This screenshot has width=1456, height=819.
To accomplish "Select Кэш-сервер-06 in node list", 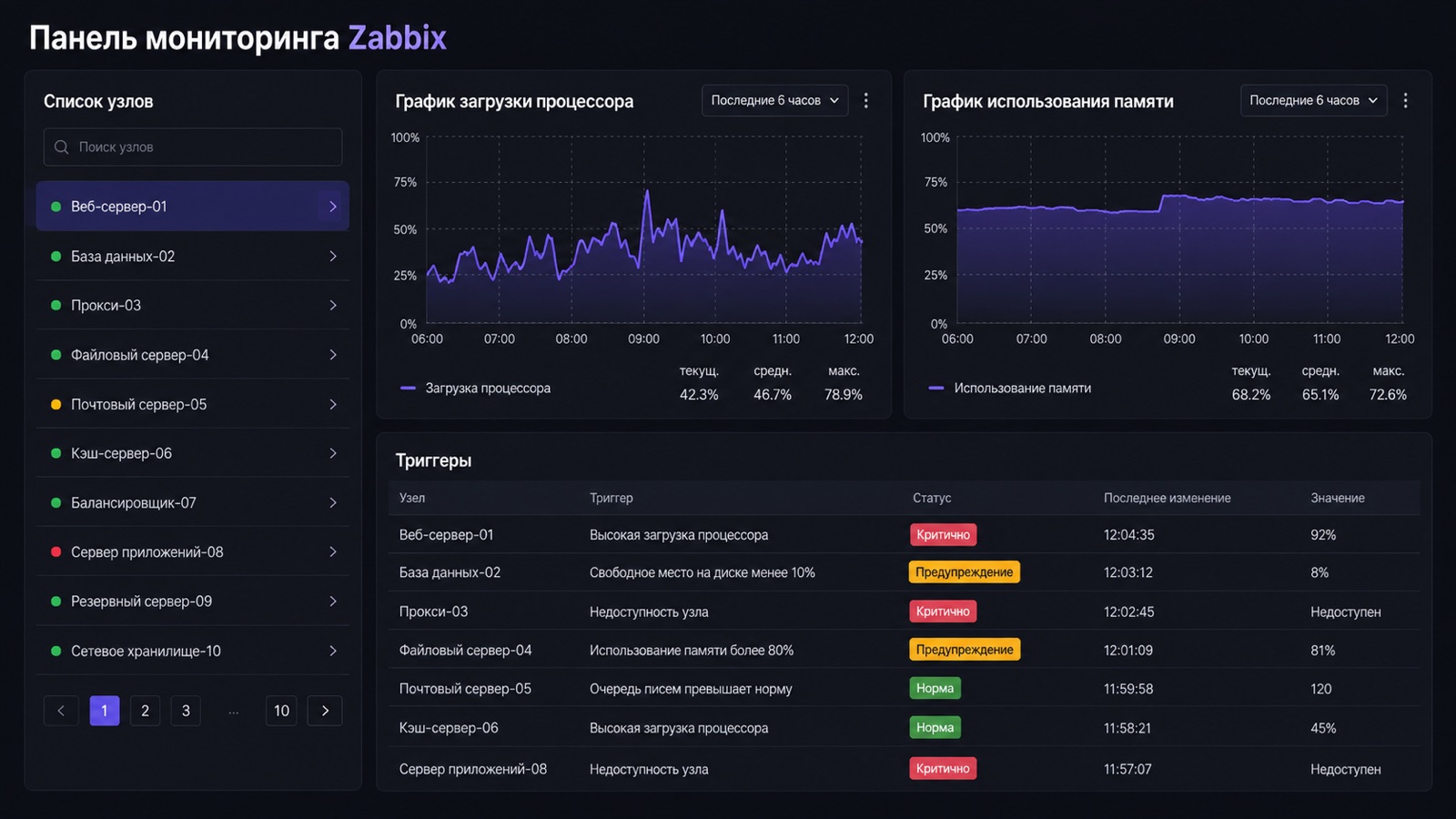I will pos(193,453).
